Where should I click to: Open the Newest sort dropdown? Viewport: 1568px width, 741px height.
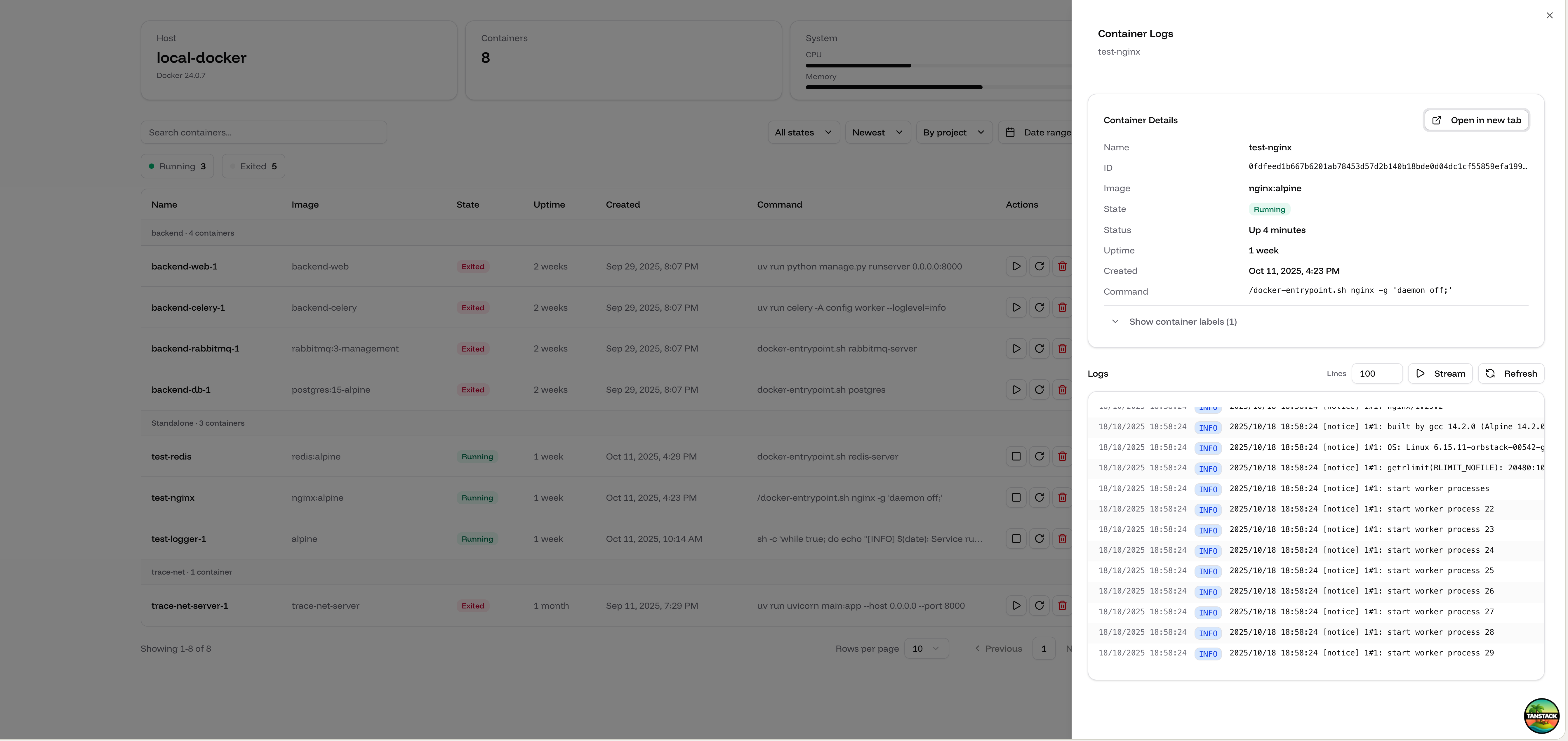tap(877, 132)
